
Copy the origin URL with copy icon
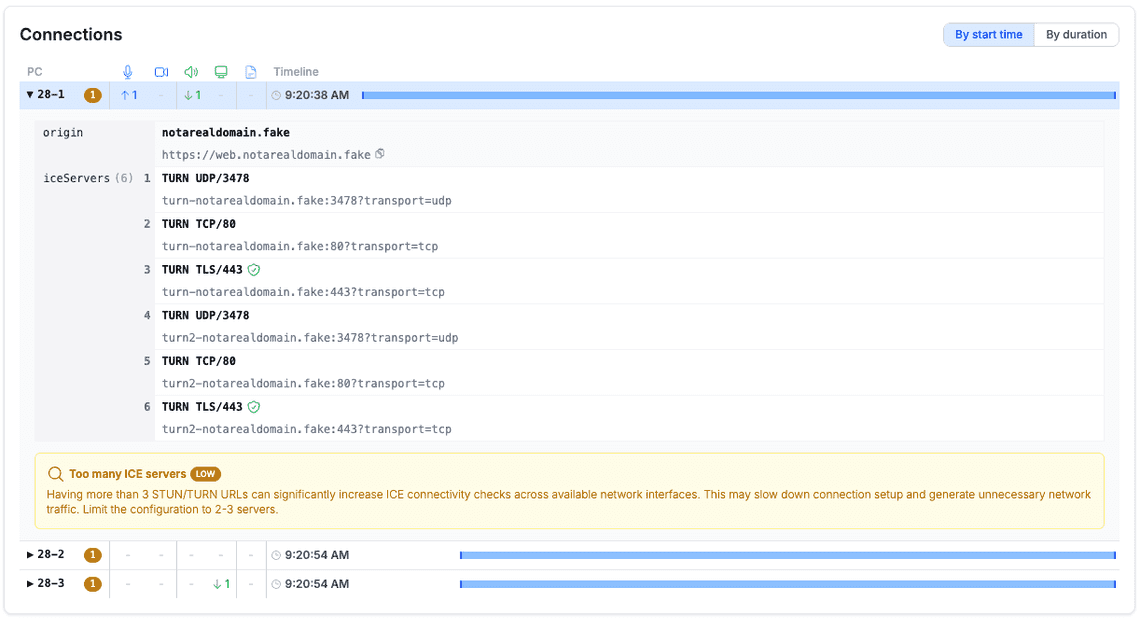(380, 154)
